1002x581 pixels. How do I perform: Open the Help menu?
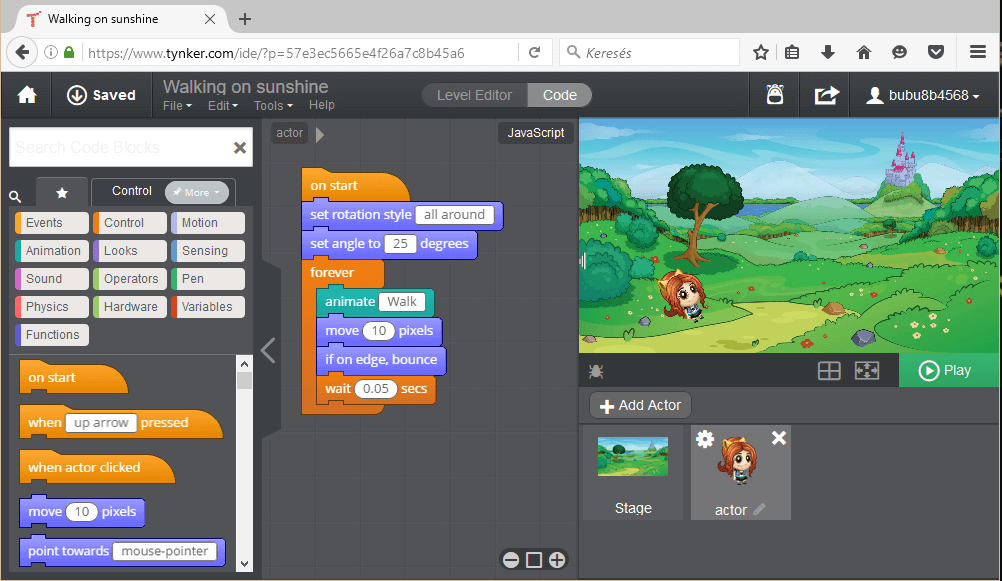pos(321,105)
